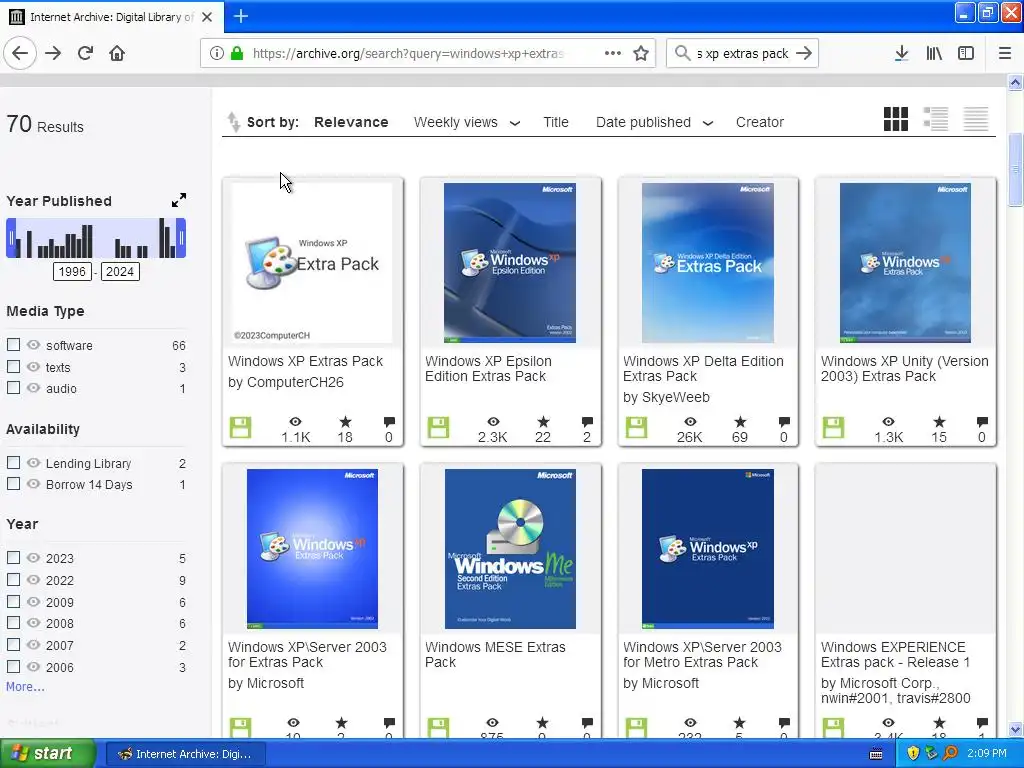Click the scroll down arrow of page scrollbar
The width and height of the screenshot is (1024, 768).
tap(1015, 729)
